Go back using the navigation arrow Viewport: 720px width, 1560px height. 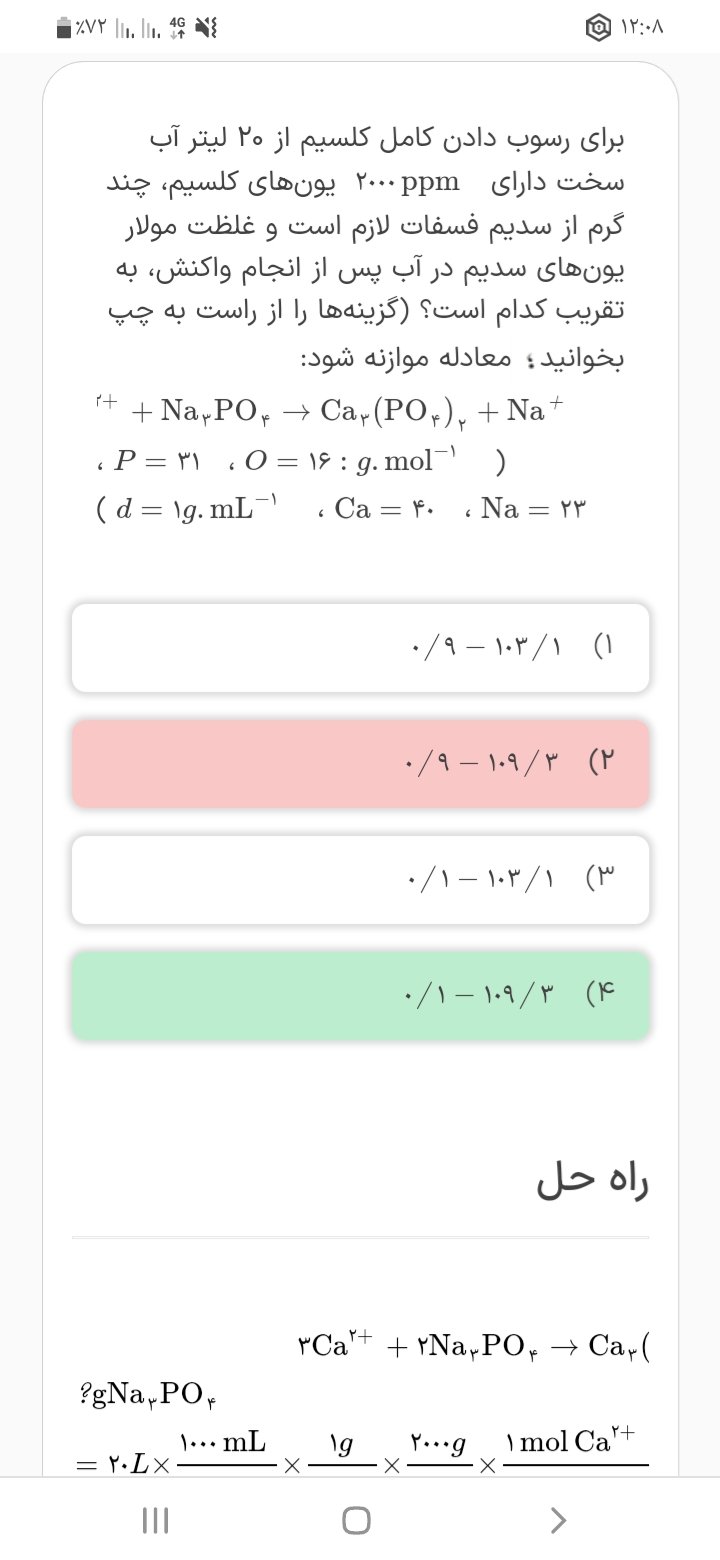[x=558, y=1521]
